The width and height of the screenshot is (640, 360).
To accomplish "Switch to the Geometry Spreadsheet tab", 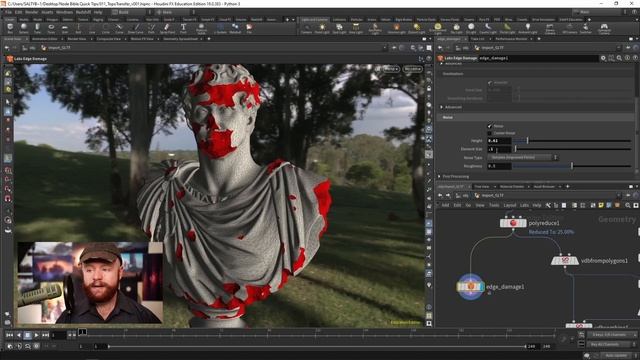I will (180, 39).
